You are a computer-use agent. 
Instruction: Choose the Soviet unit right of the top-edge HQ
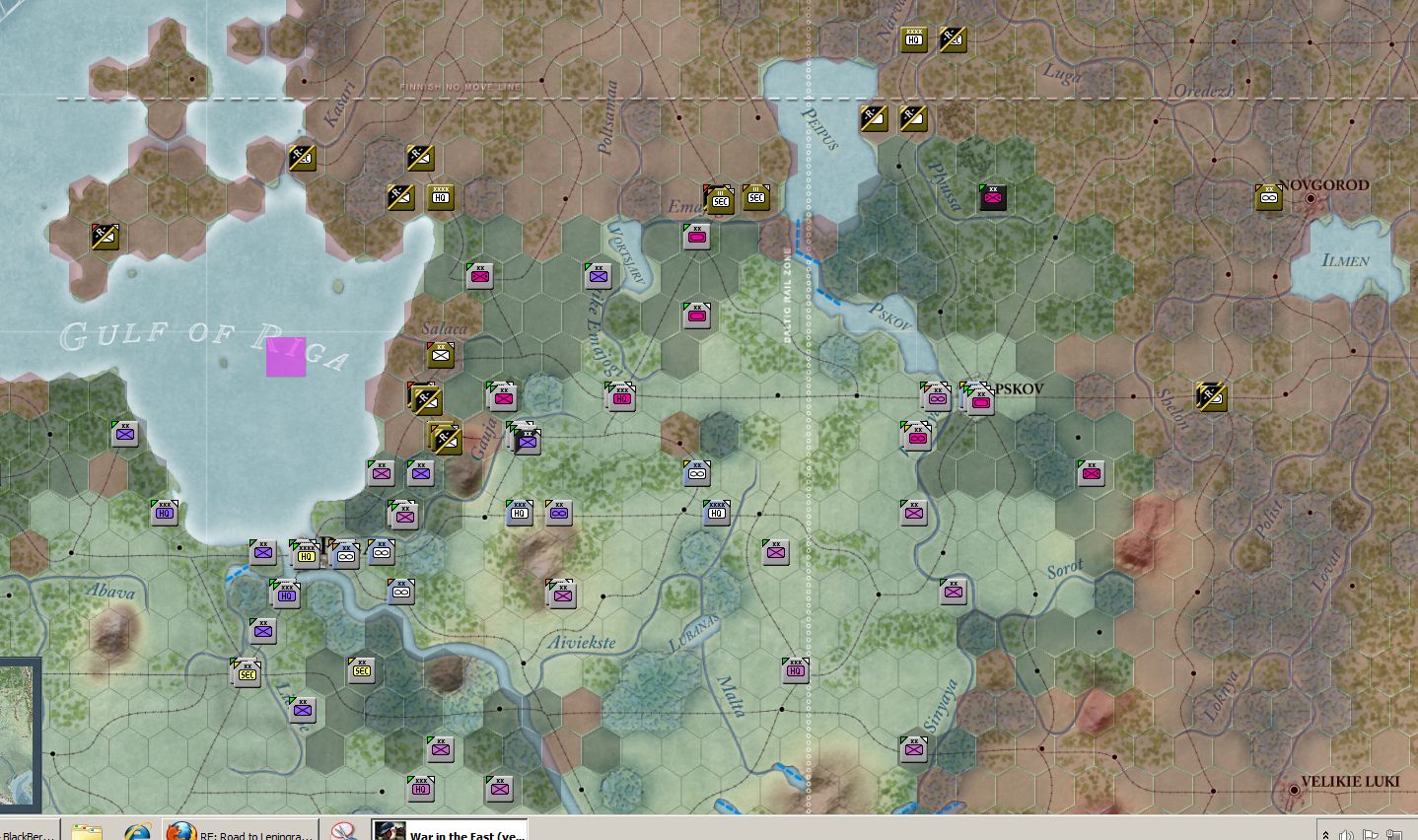pos(953,38)
